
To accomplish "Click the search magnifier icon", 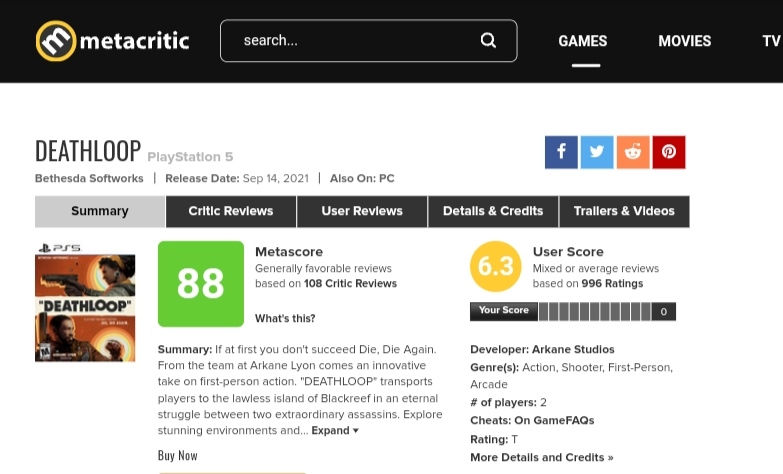I will click(488, 41).
